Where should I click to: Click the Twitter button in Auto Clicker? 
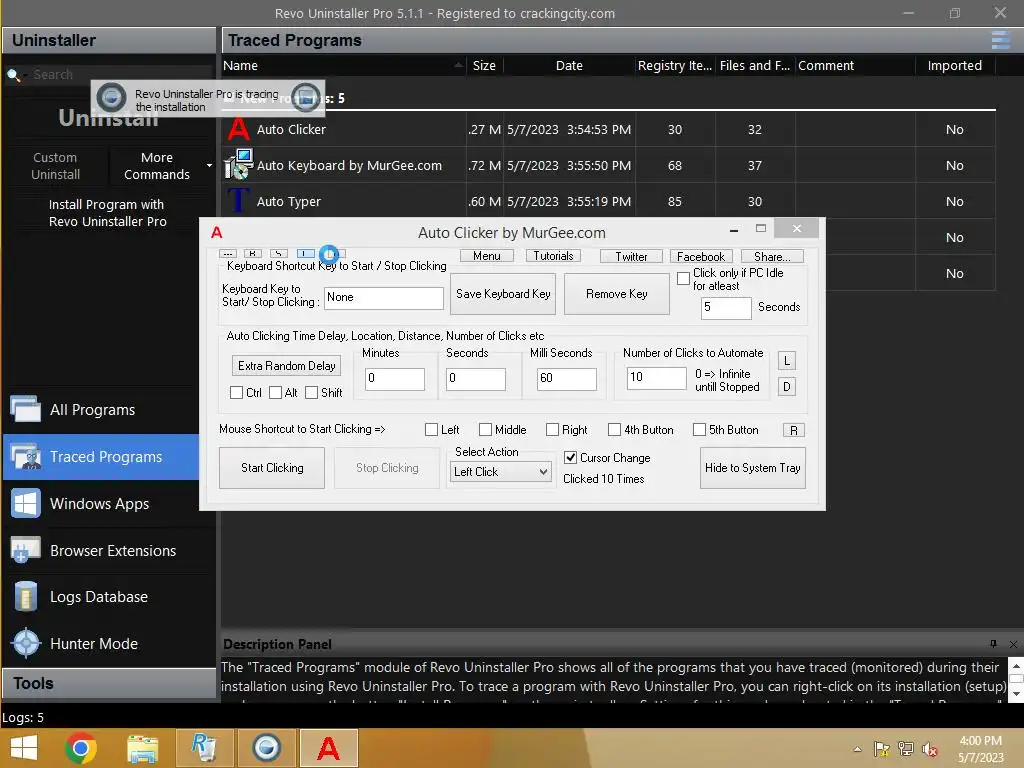tap(631, 257)
